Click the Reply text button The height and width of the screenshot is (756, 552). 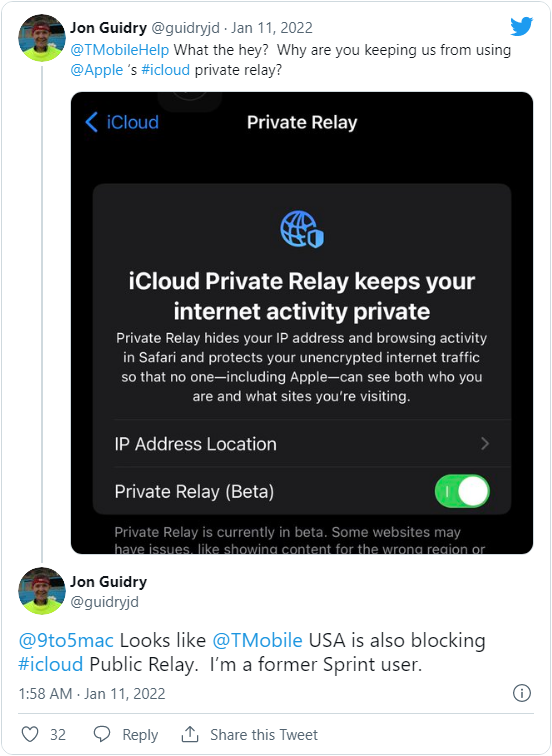(x=140, y=735)
